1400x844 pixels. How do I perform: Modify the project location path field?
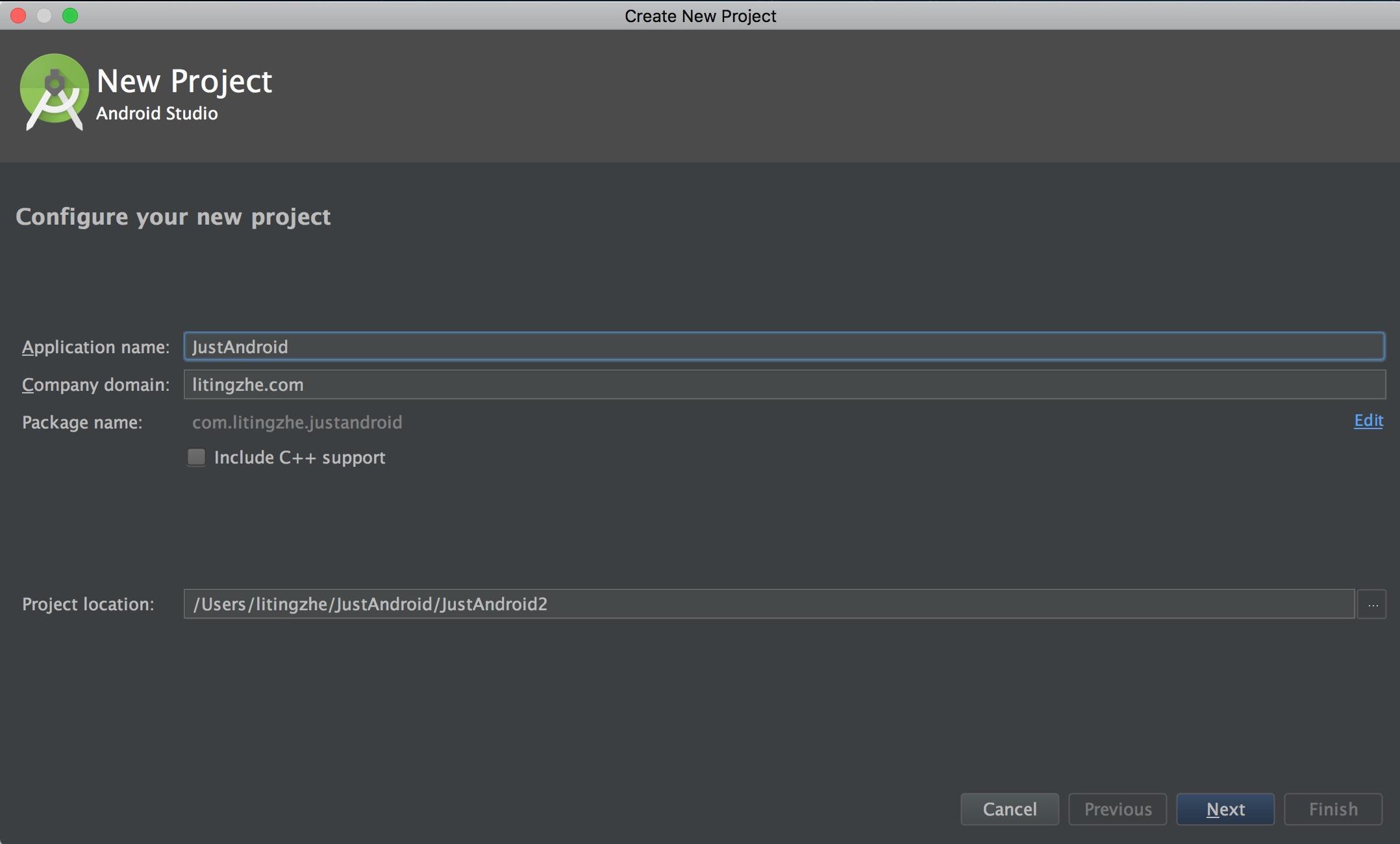click(770, 604)
